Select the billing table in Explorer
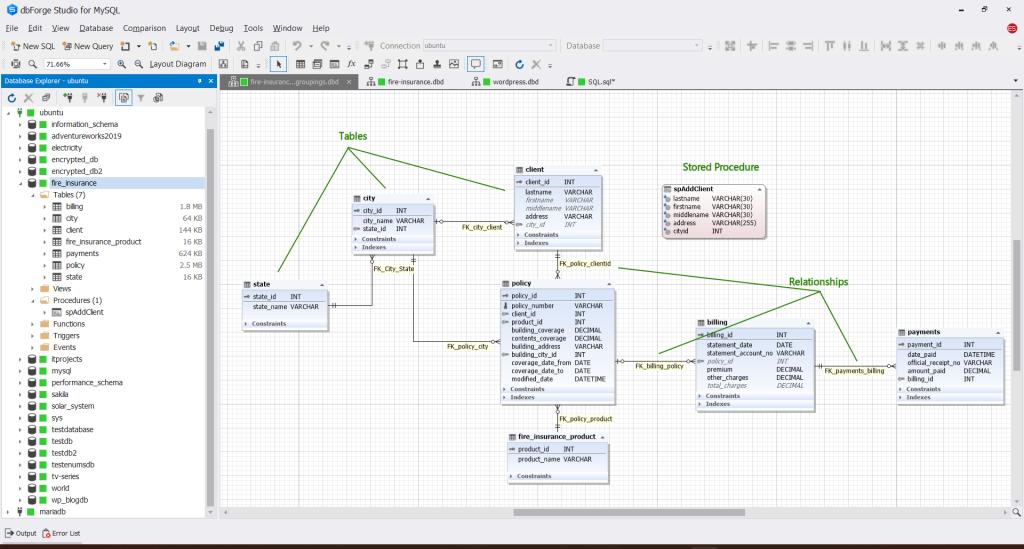The height and width of the screenshot is (549, 1024). point(74,207)
